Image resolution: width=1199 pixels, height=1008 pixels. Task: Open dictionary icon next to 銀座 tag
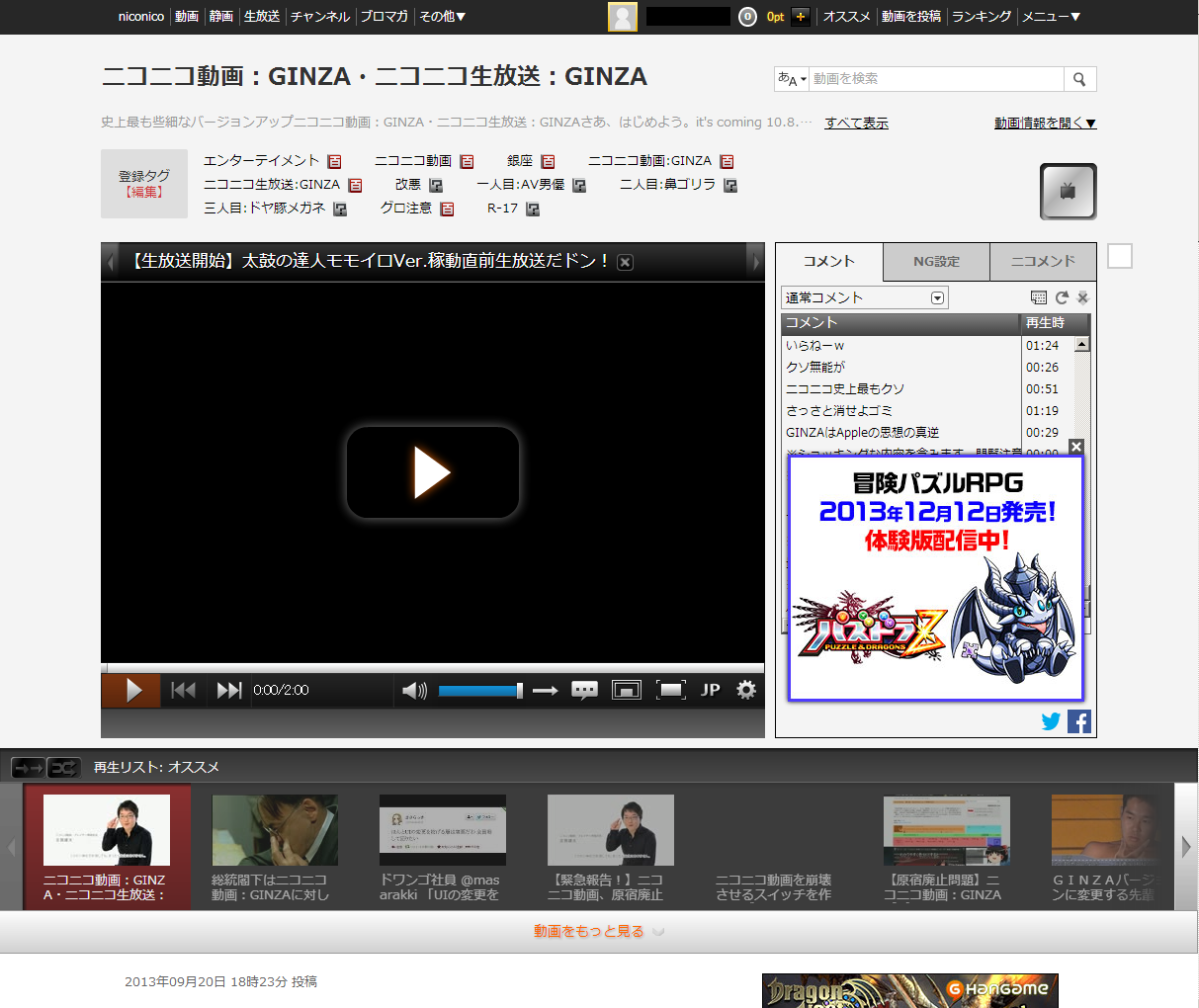tap(548, 161)
